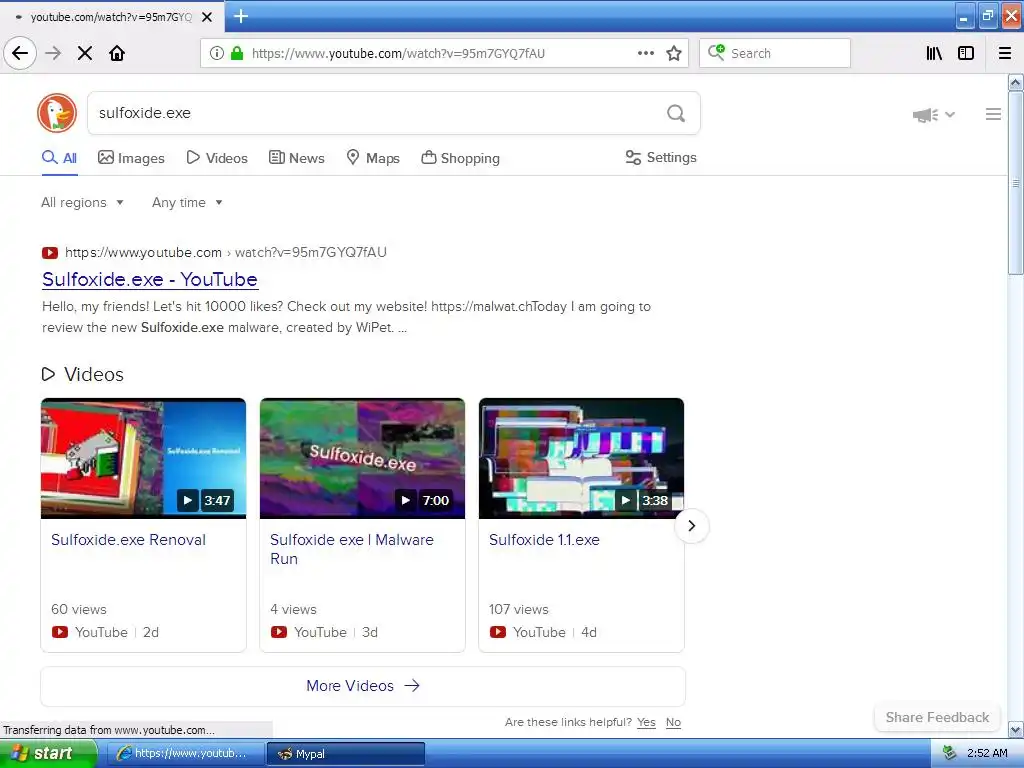Click the DuckDuckGo duck logo

coord(57,113)
